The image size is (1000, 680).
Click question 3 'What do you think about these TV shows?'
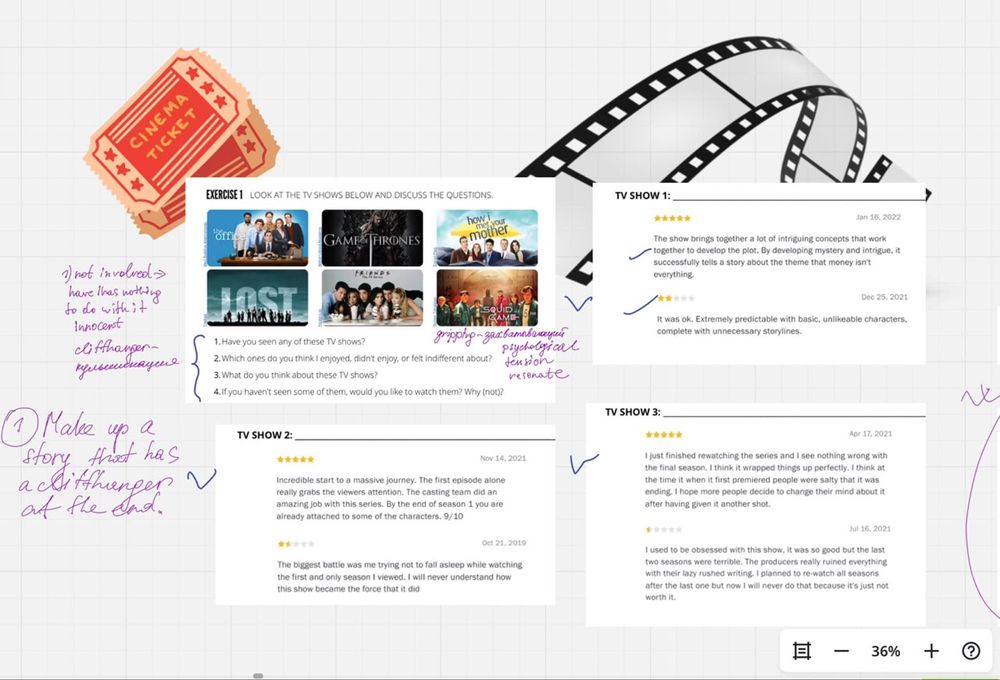click(x=295, y=375)
